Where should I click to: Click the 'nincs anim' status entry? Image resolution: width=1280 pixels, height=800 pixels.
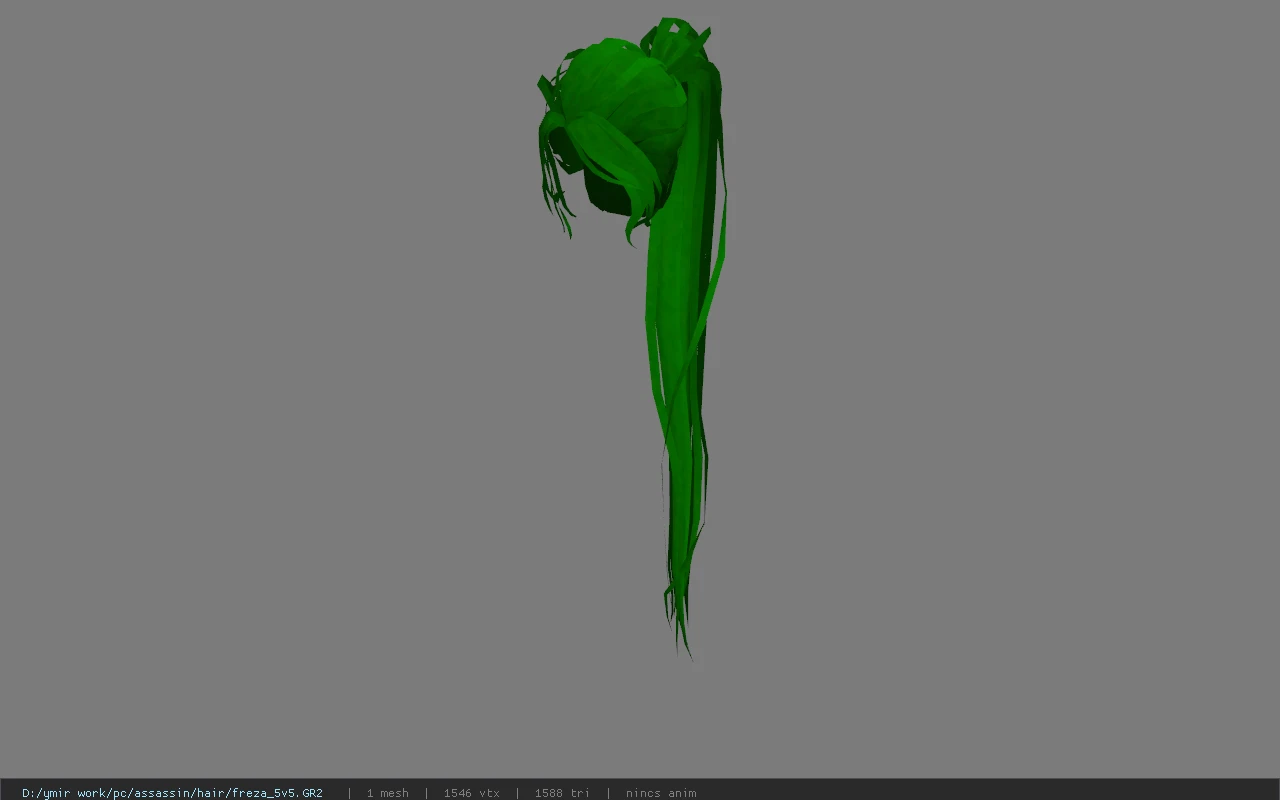pos(661,793)
